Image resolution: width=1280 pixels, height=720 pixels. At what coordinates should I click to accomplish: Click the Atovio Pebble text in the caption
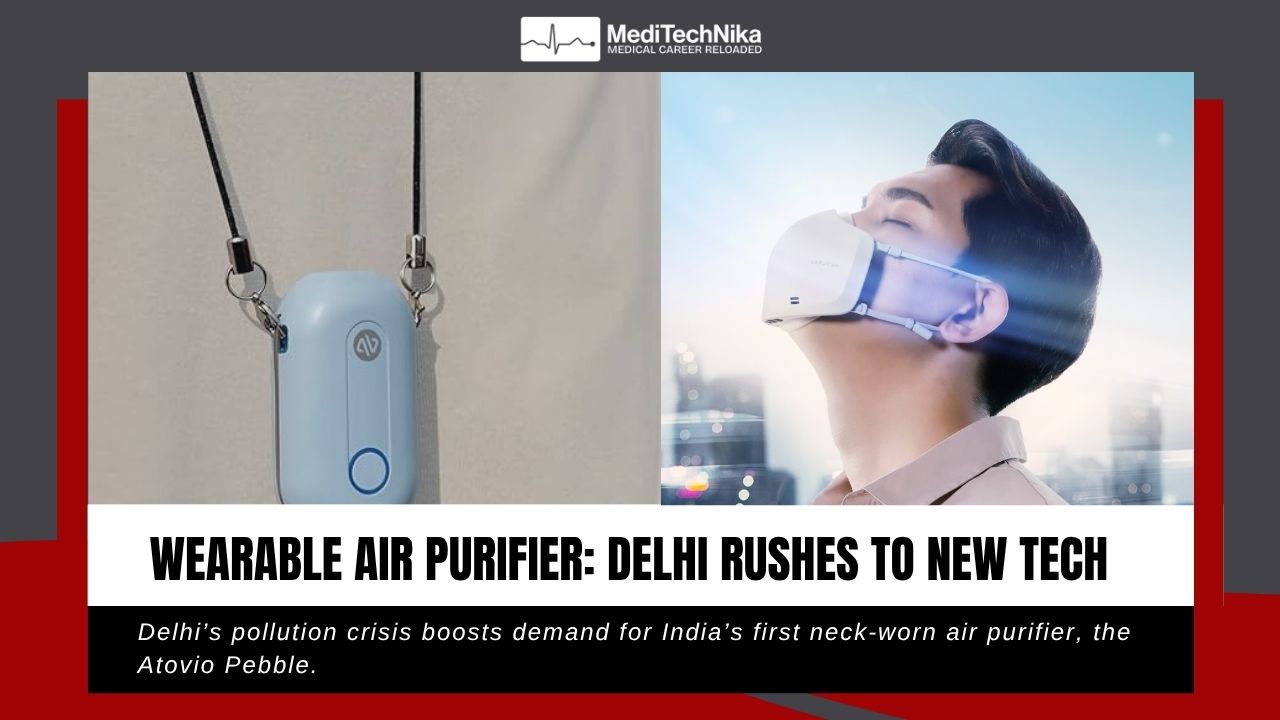coord(227,665)
